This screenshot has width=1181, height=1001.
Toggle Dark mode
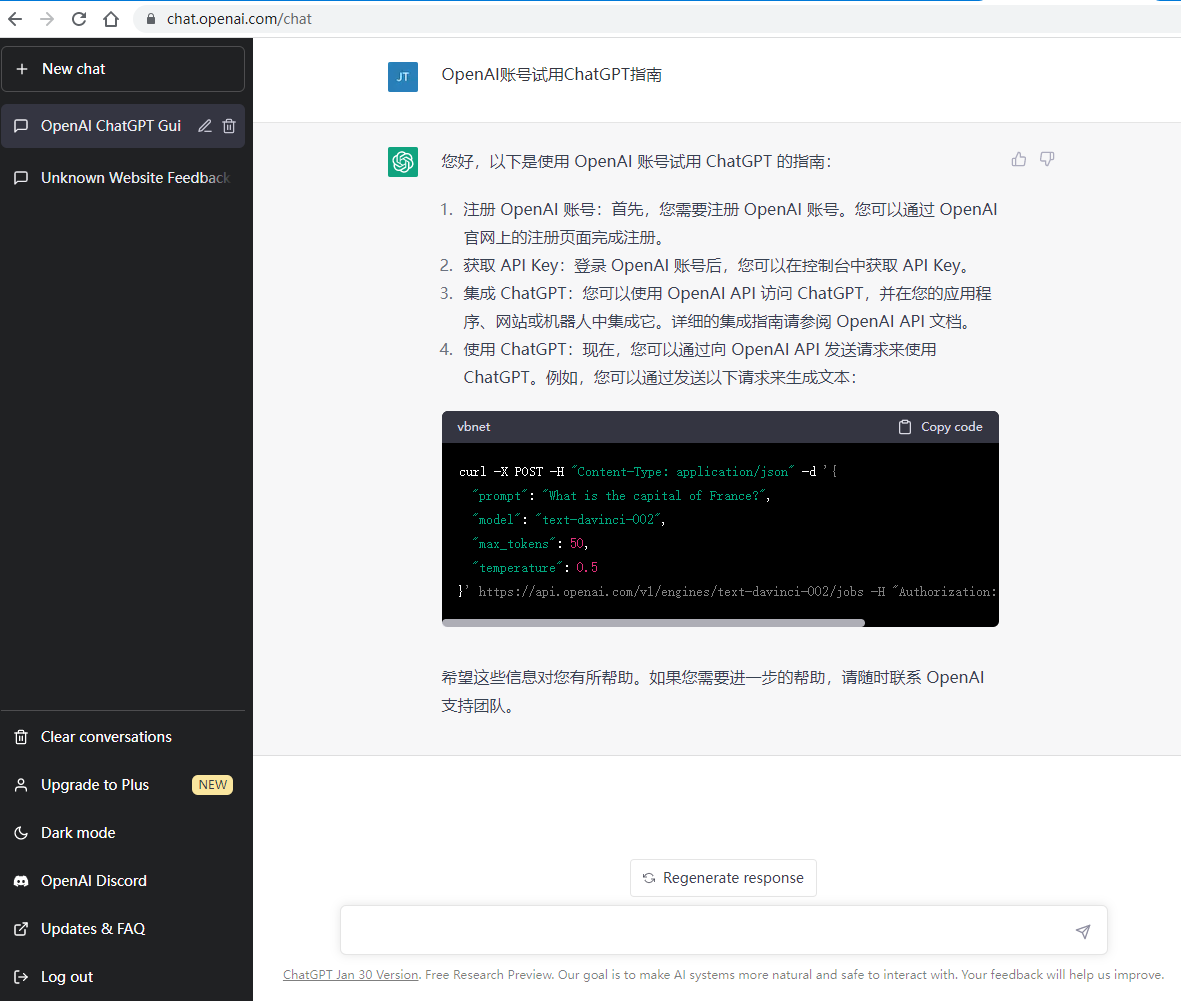pos(123,833)
